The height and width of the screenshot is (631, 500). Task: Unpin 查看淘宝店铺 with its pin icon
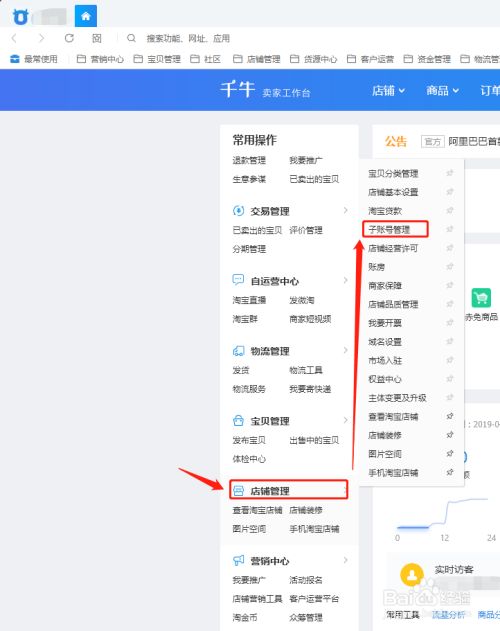point(450,416)
